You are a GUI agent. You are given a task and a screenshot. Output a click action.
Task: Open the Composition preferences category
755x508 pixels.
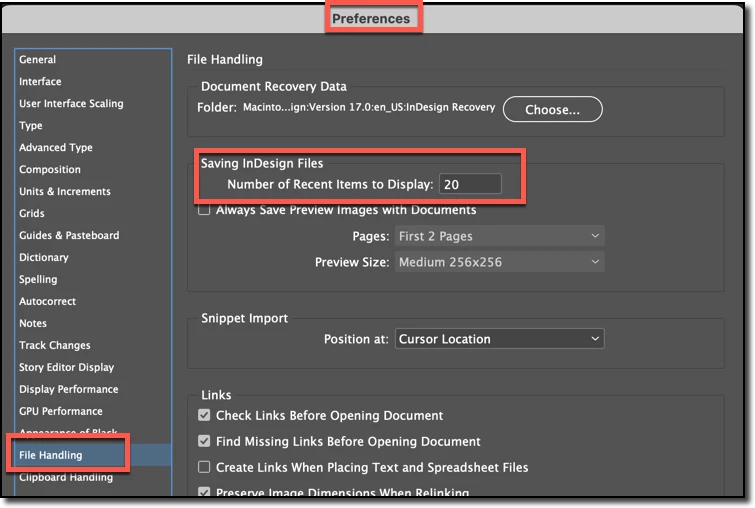tap(50, 169)
